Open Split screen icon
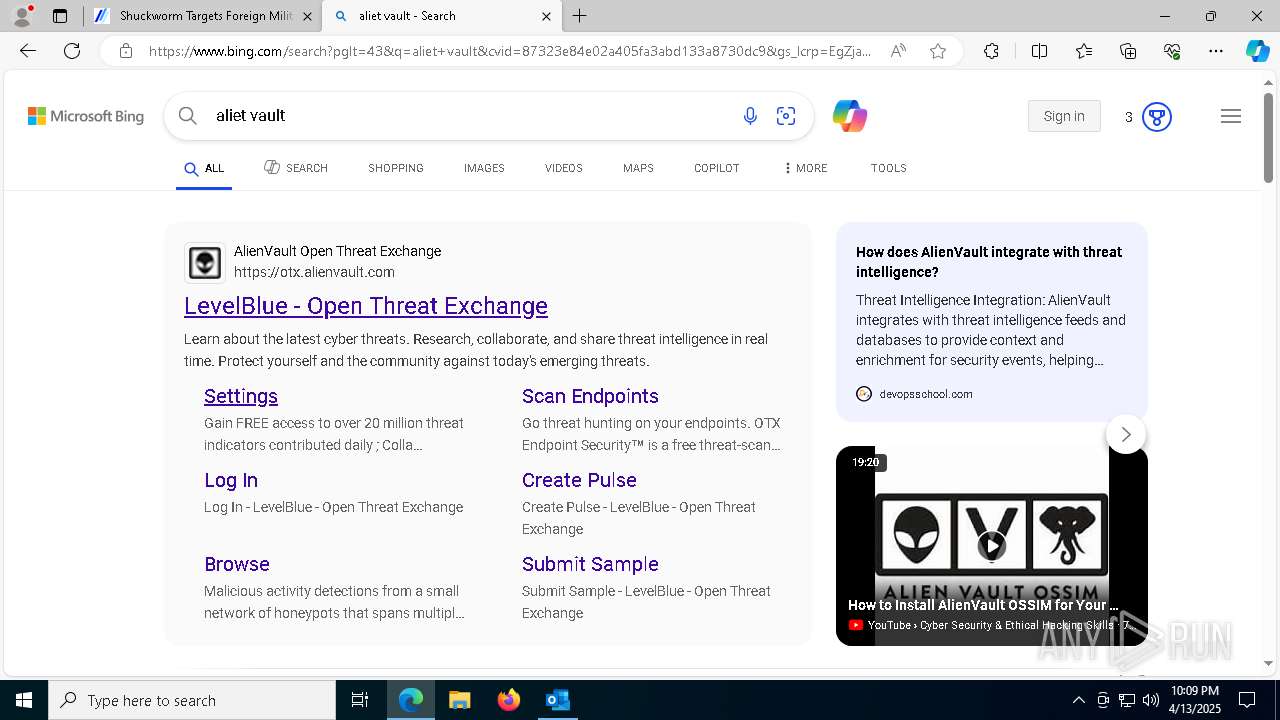1280x720 pixels. (x=1039, y=51)
